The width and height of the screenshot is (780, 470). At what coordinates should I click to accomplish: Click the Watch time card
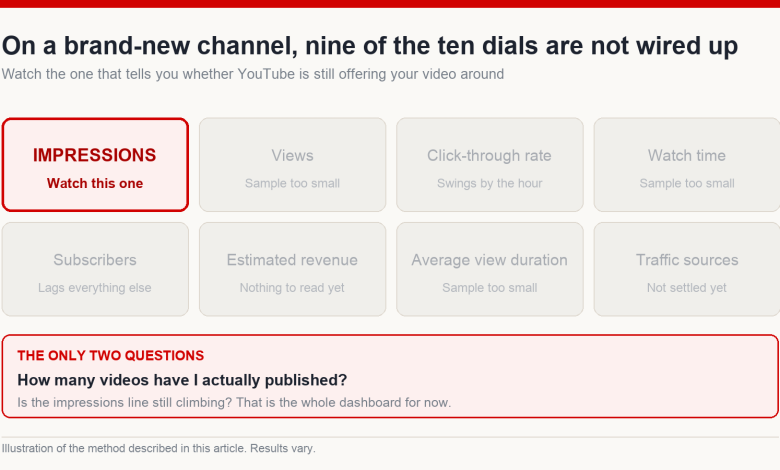pyautogui.click(x=687, y=165)
